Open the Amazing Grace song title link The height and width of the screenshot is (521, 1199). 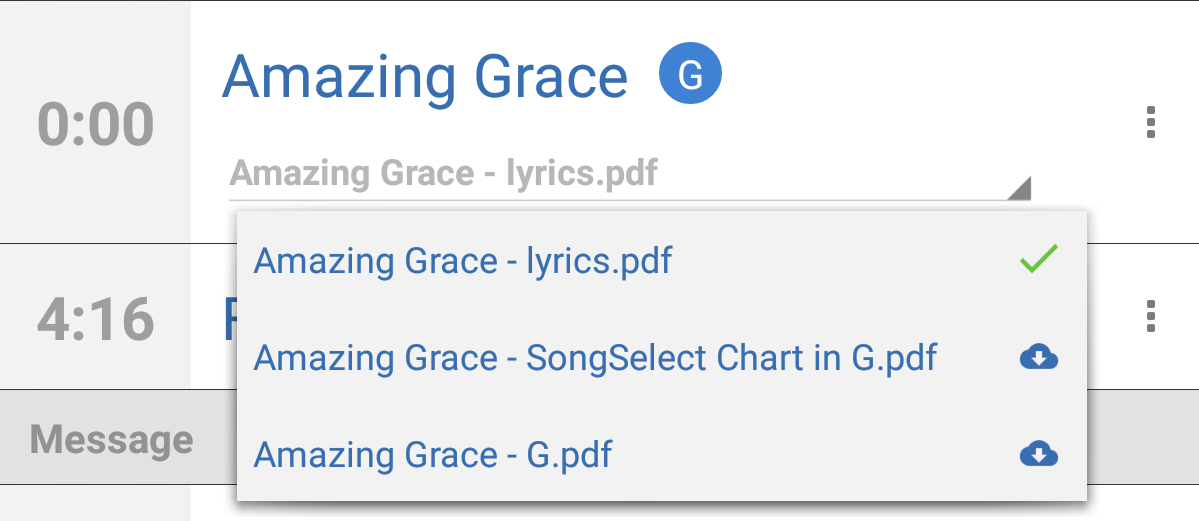[x=425, y=76]
